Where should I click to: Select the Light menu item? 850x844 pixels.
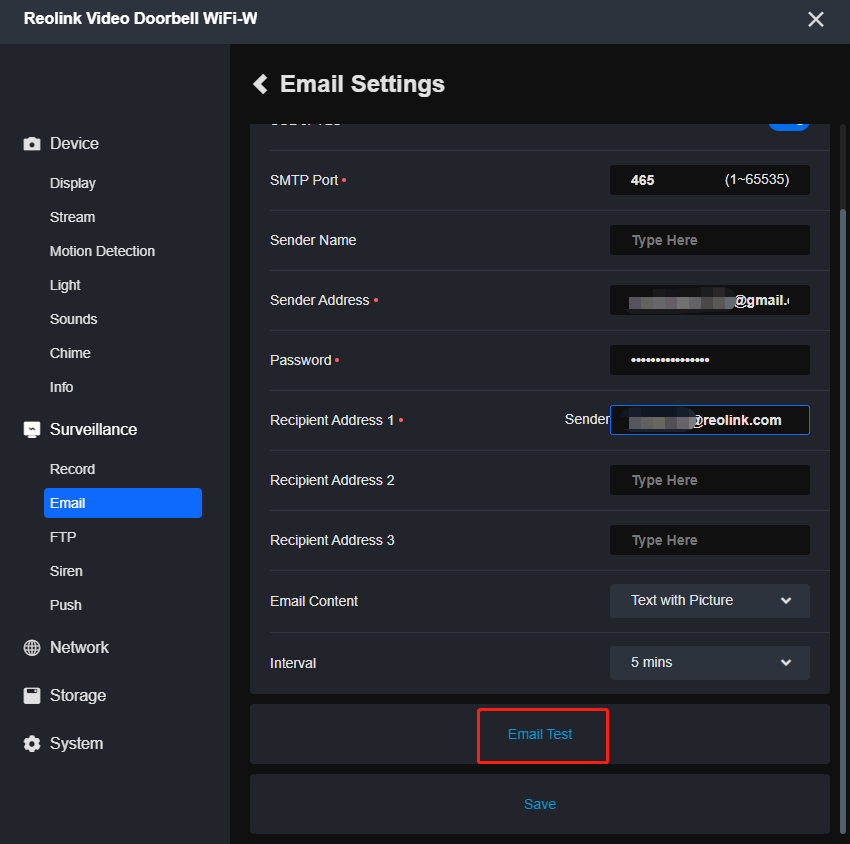click(65, 285)
